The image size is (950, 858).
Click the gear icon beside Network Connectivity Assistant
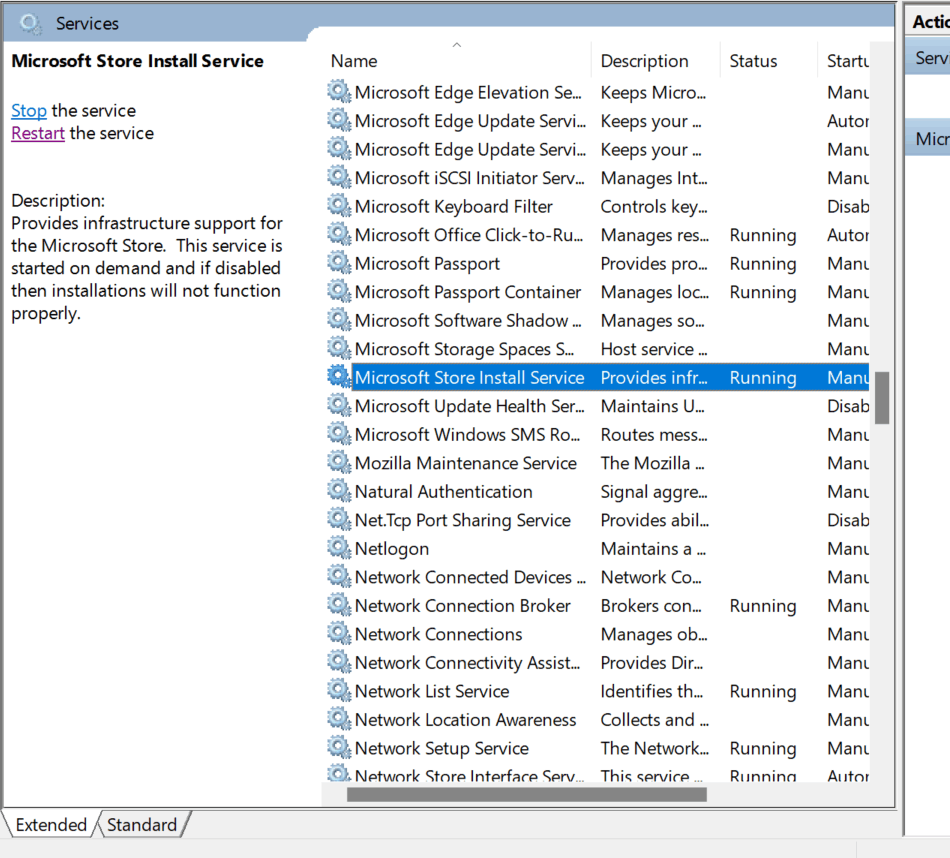click(339, 662)
